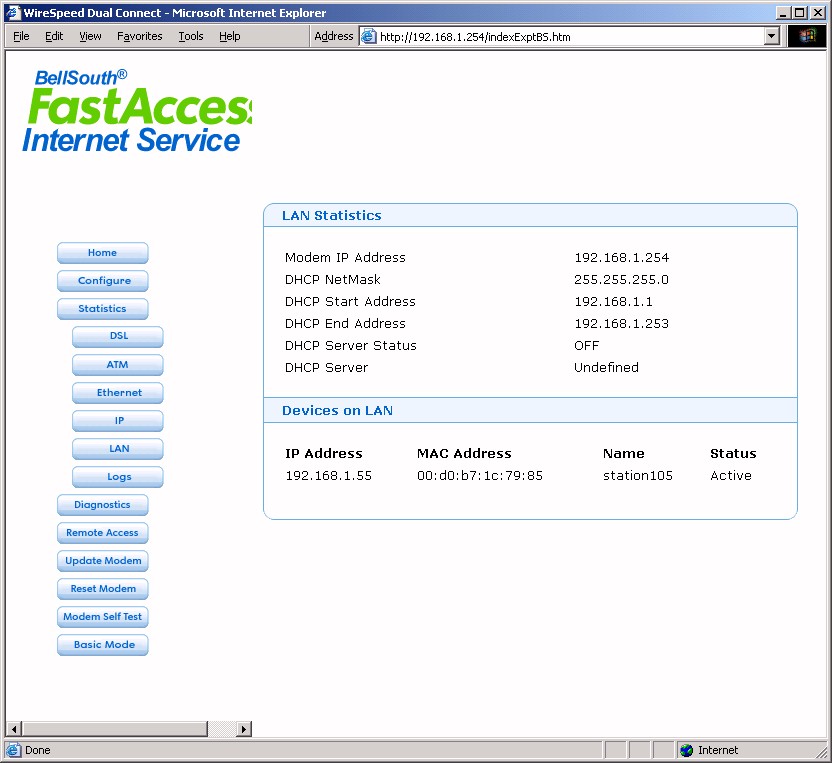832x763 pixels.
Task: Open the Configure section
Action: (x=102, y=281)
